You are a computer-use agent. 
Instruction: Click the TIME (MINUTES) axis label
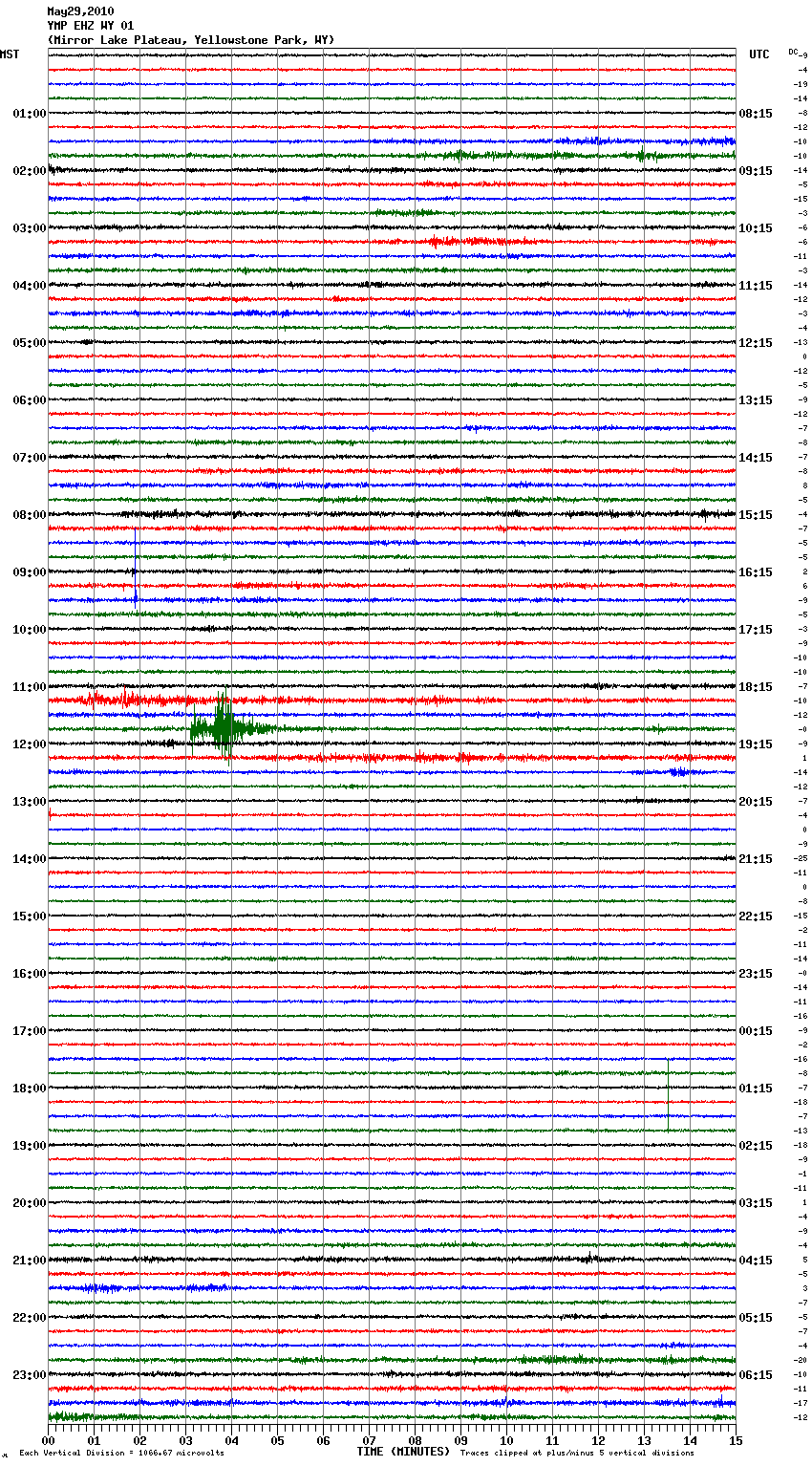[x=403, y=1452]
